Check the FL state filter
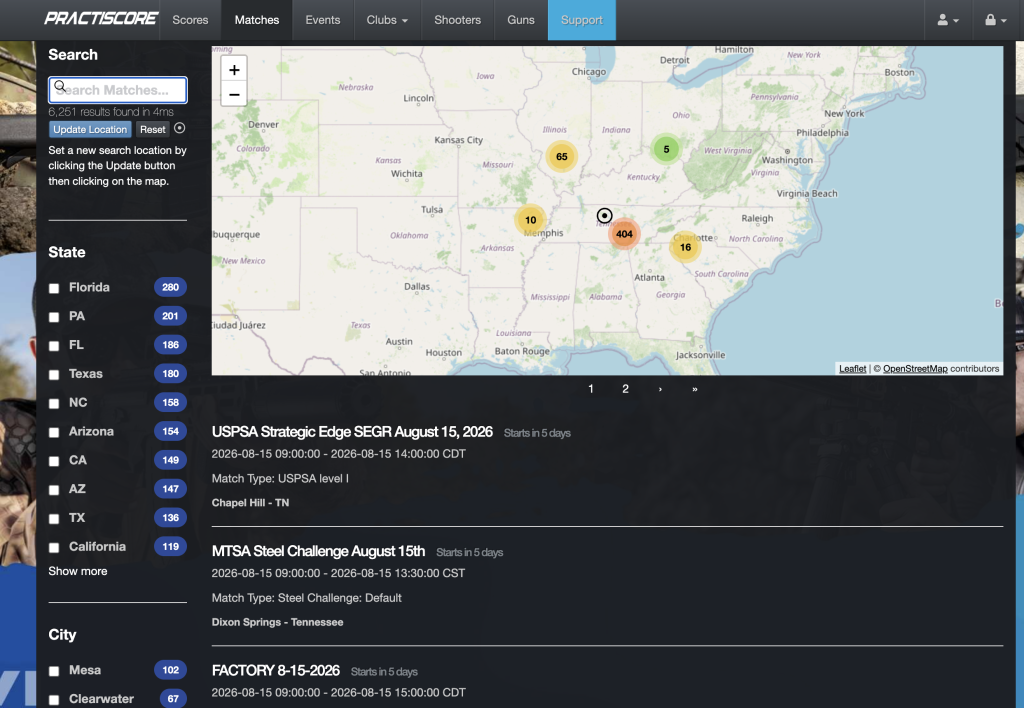1024x708 pixels. pyautogui.click(x=54, y=346)
